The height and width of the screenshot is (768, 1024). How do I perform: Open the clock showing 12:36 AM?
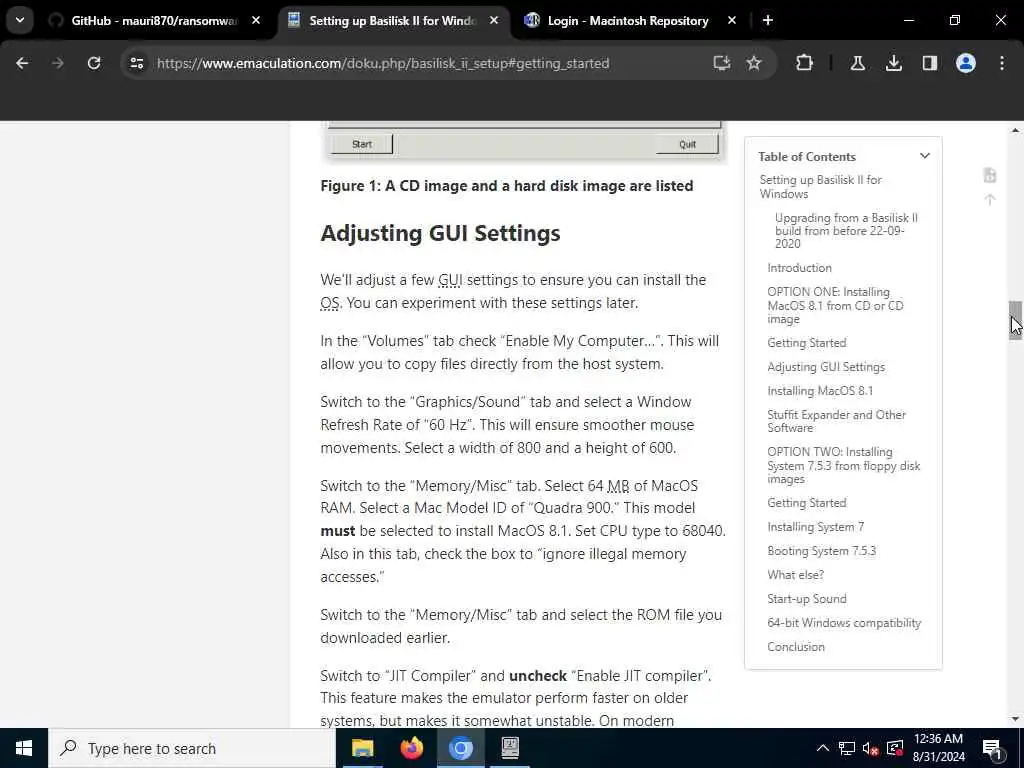click(x=938, y=748)
